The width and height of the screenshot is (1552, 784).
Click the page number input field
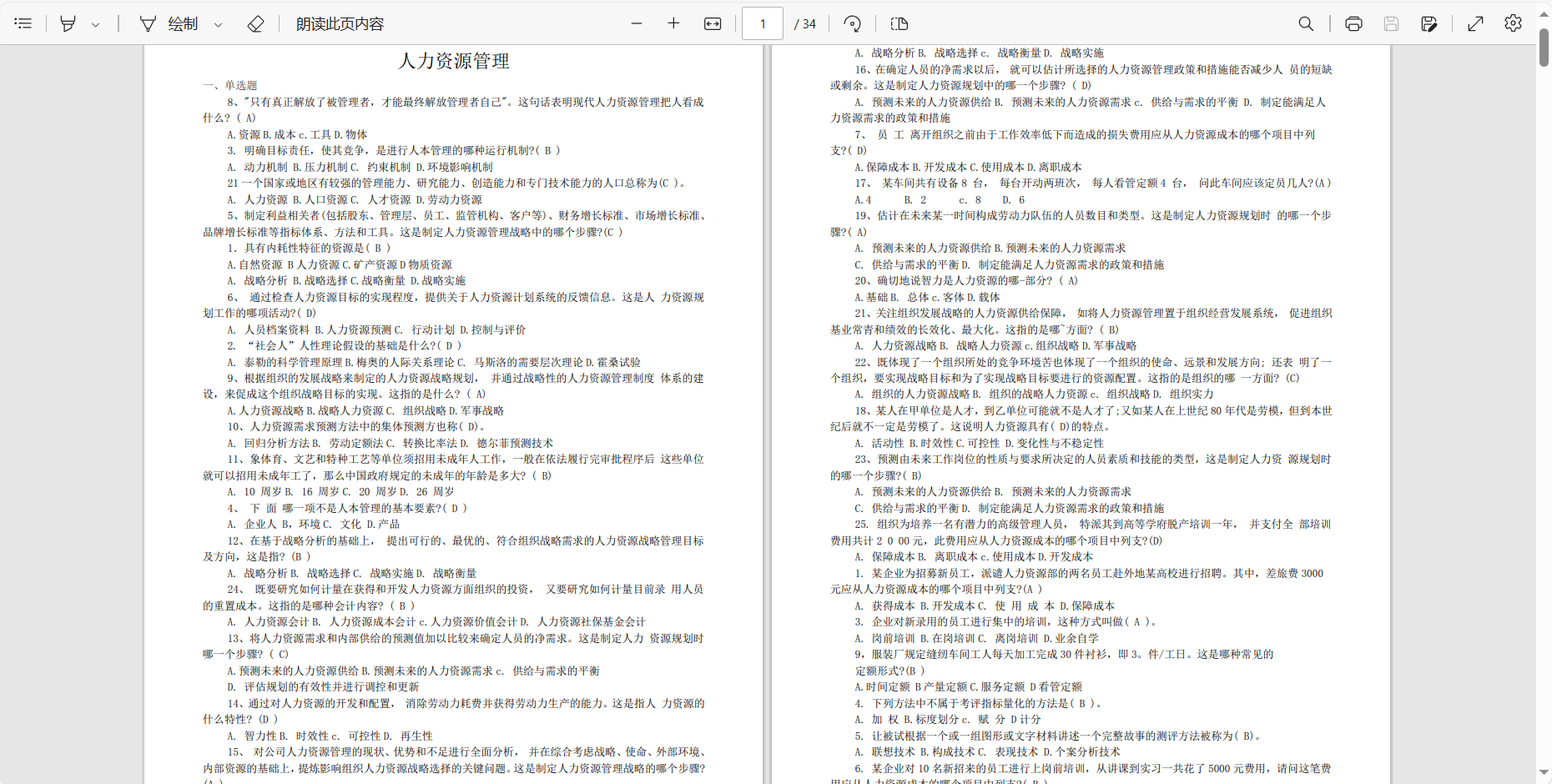click(763, 23)
